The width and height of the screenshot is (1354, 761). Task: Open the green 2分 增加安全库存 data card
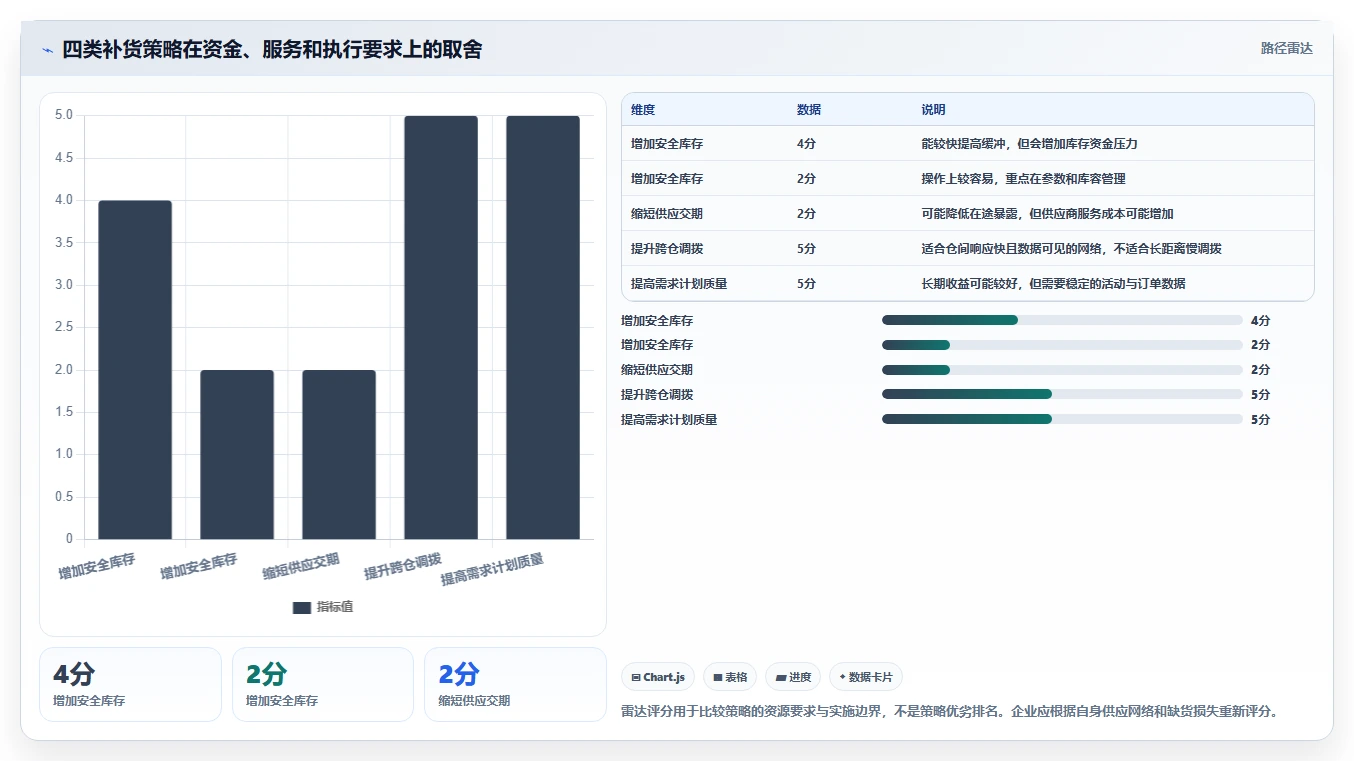pos(323,684)
